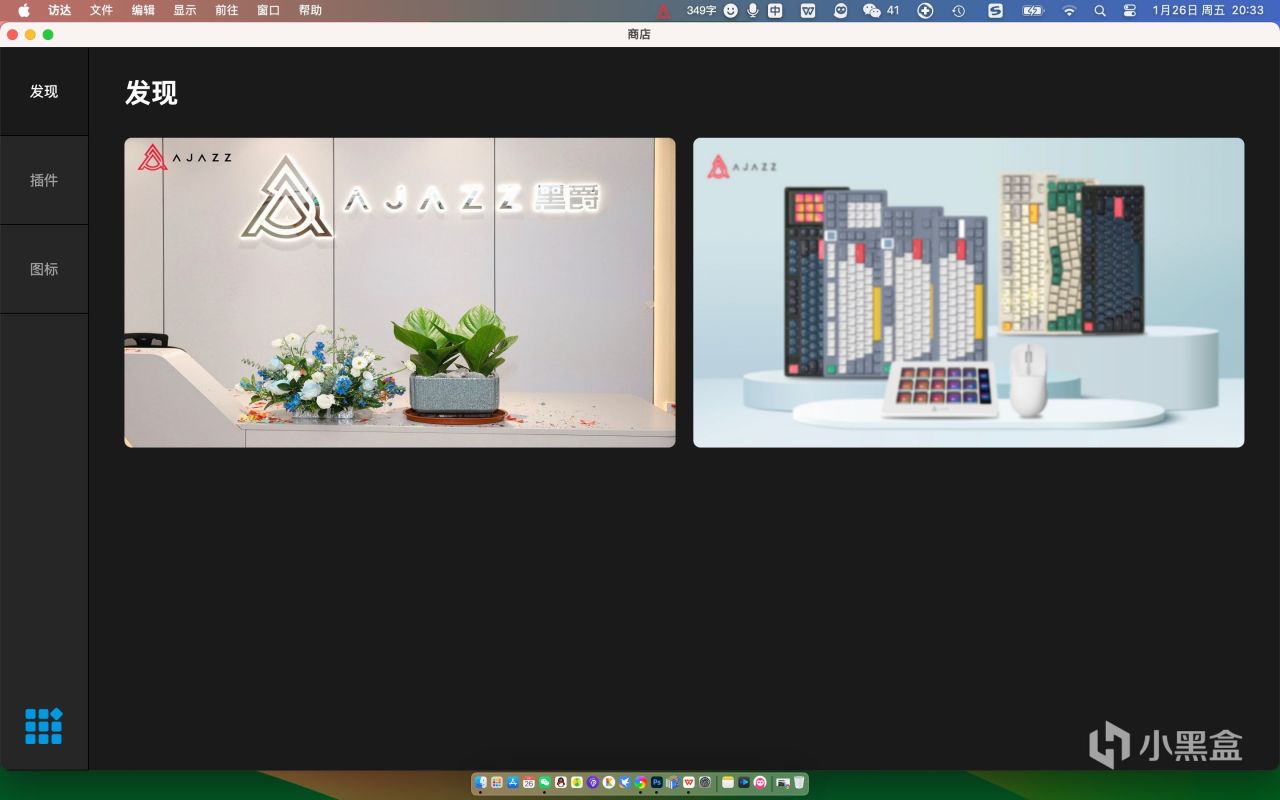Open Notes from the Dock
Image resolution: width=1280 pixels, height=800 pixels.
coord(728,782)
